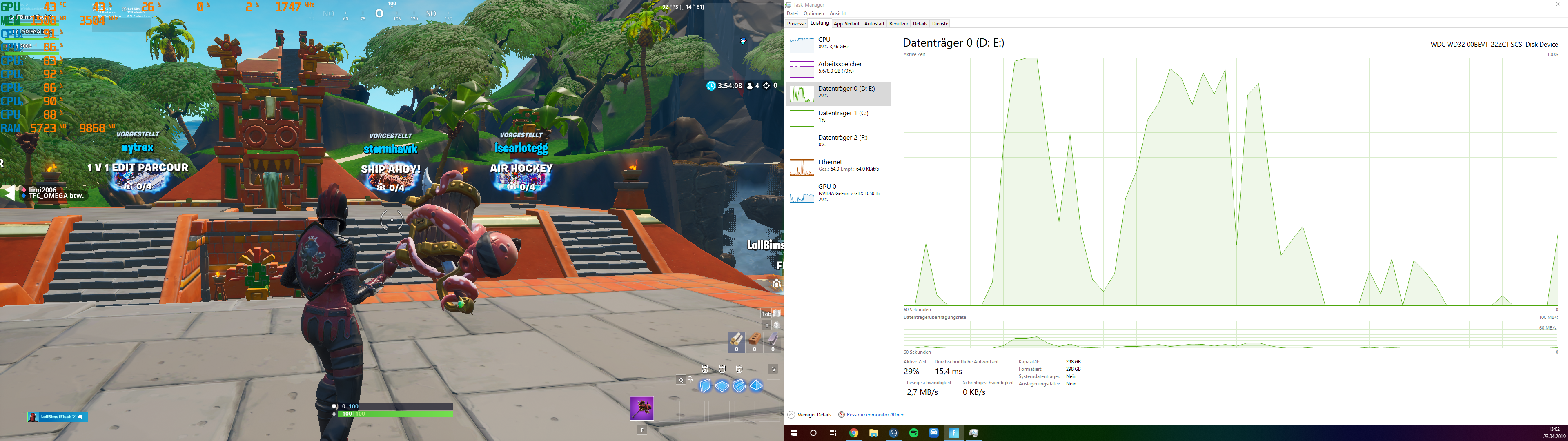Open the Ansicht menu
This screenshot has height=441, width=1568.
(x=837, y=13)
